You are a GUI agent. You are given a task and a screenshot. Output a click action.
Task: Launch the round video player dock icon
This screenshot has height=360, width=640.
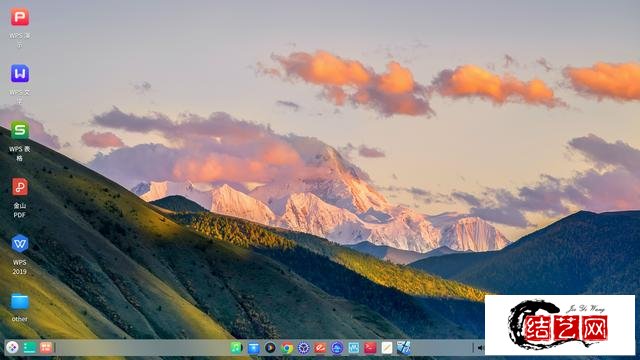(x=270, y=348)
